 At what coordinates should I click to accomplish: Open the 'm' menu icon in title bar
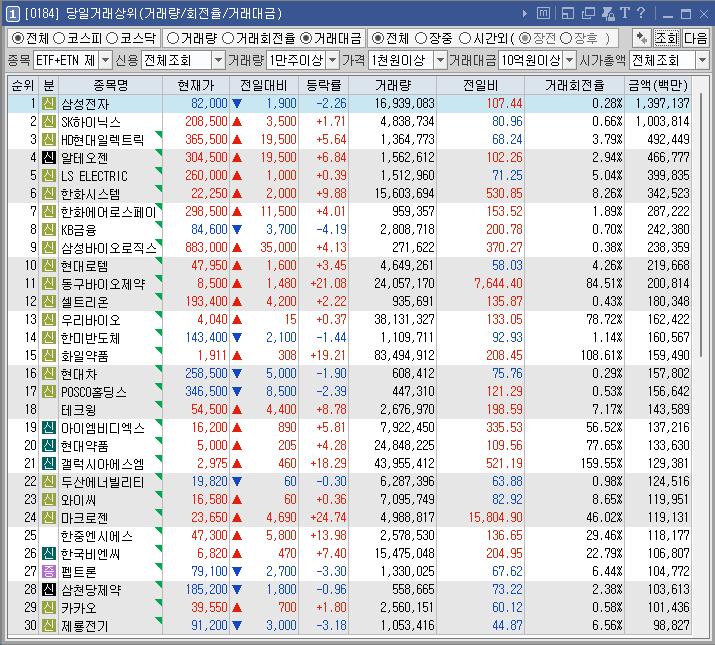pos(543,14)
